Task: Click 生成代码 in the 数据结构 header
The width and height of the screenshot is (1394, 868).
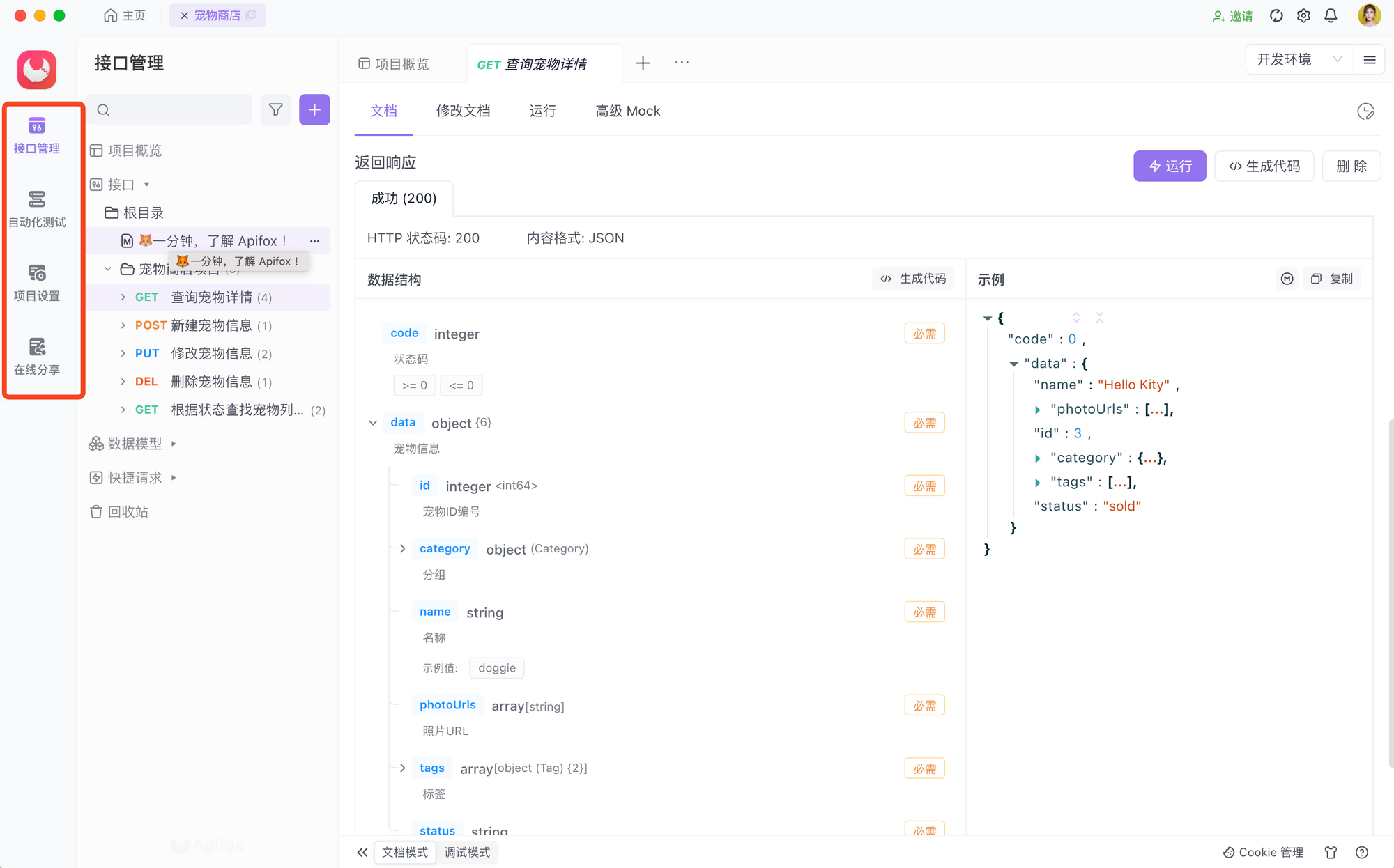Action: coord(912,279)
